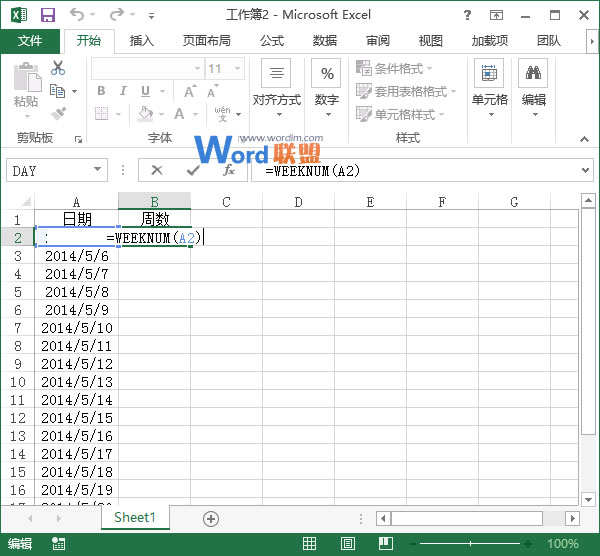Click the Fill Color bucket icon
600x556 pixels.
(x=145, y=114)
